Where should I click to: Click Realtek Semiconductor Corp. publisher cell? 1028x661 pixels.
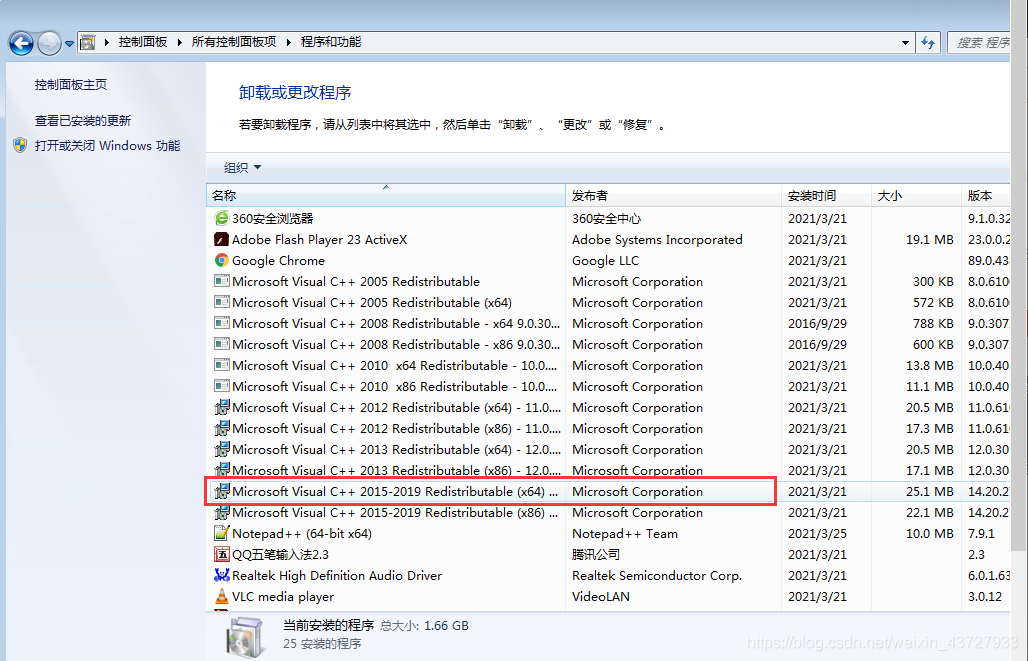click(657, 575)
